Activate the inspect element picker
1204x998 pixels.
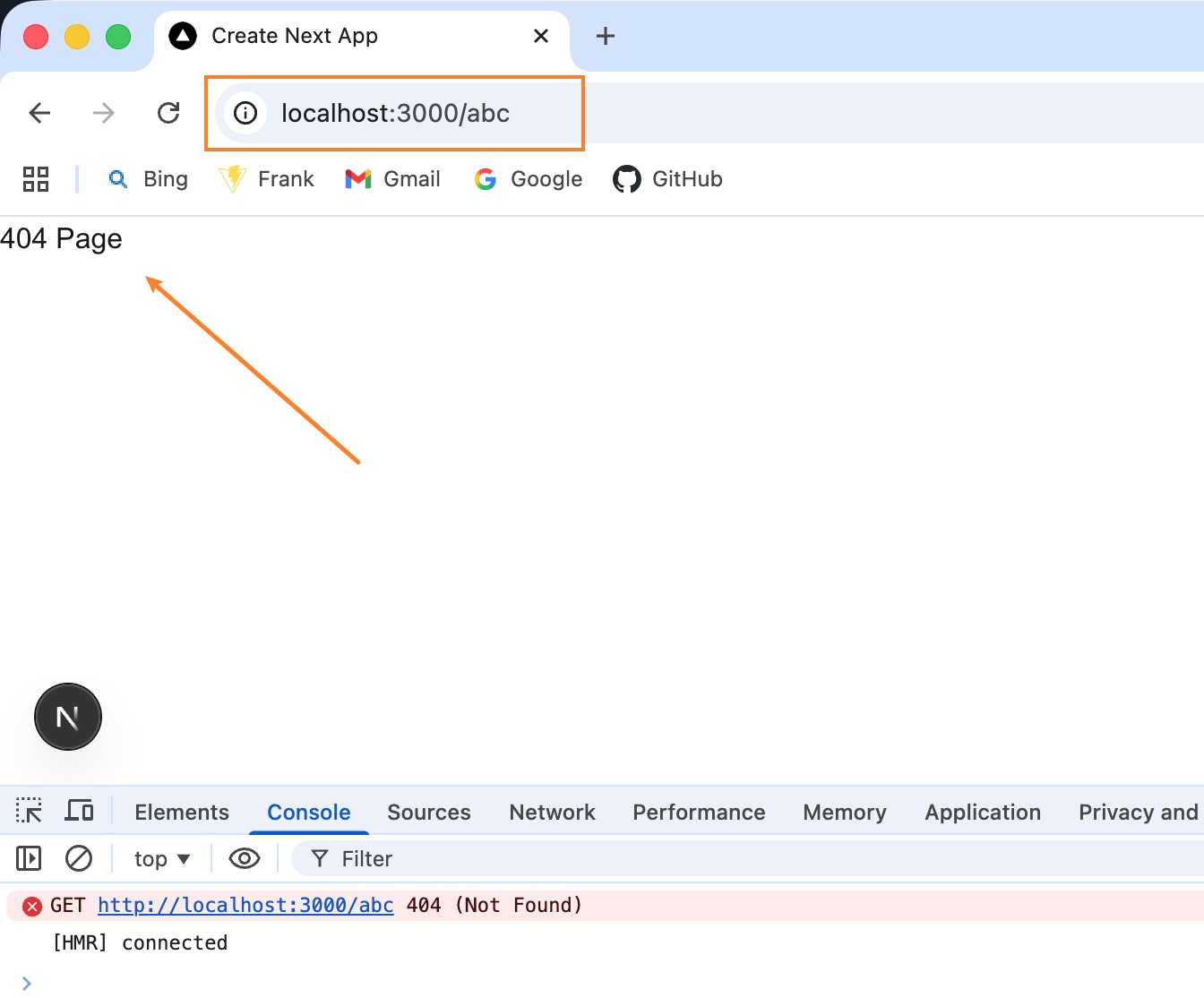tap(29, 811)
